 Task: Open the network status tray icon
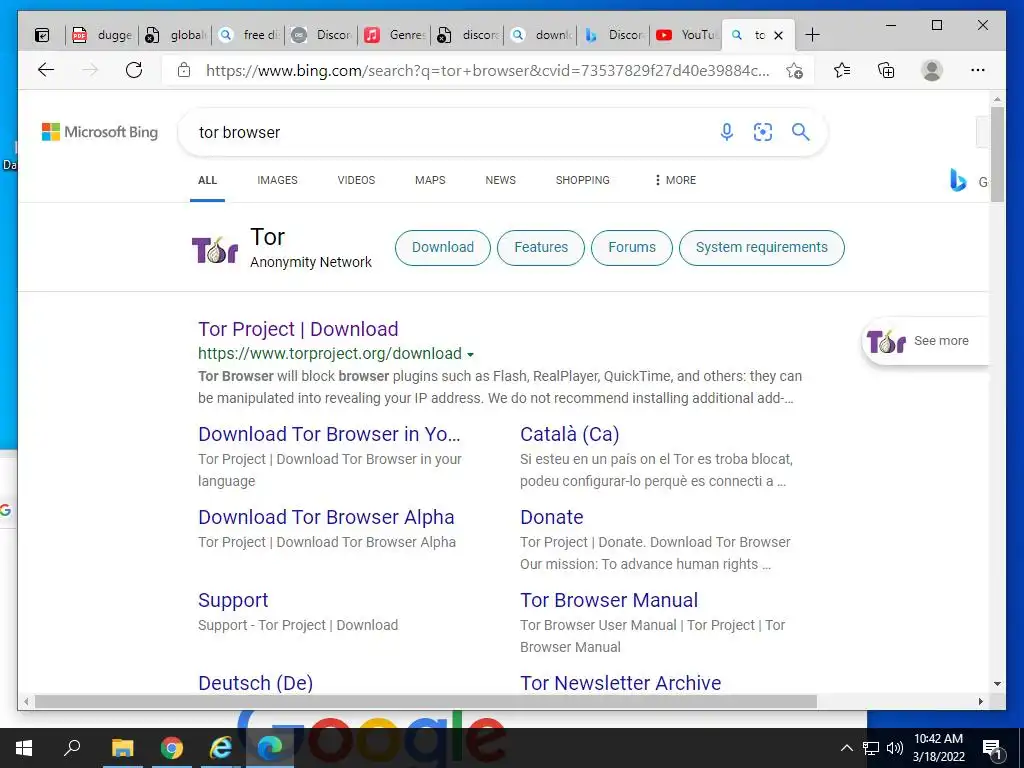click(871, 748)
